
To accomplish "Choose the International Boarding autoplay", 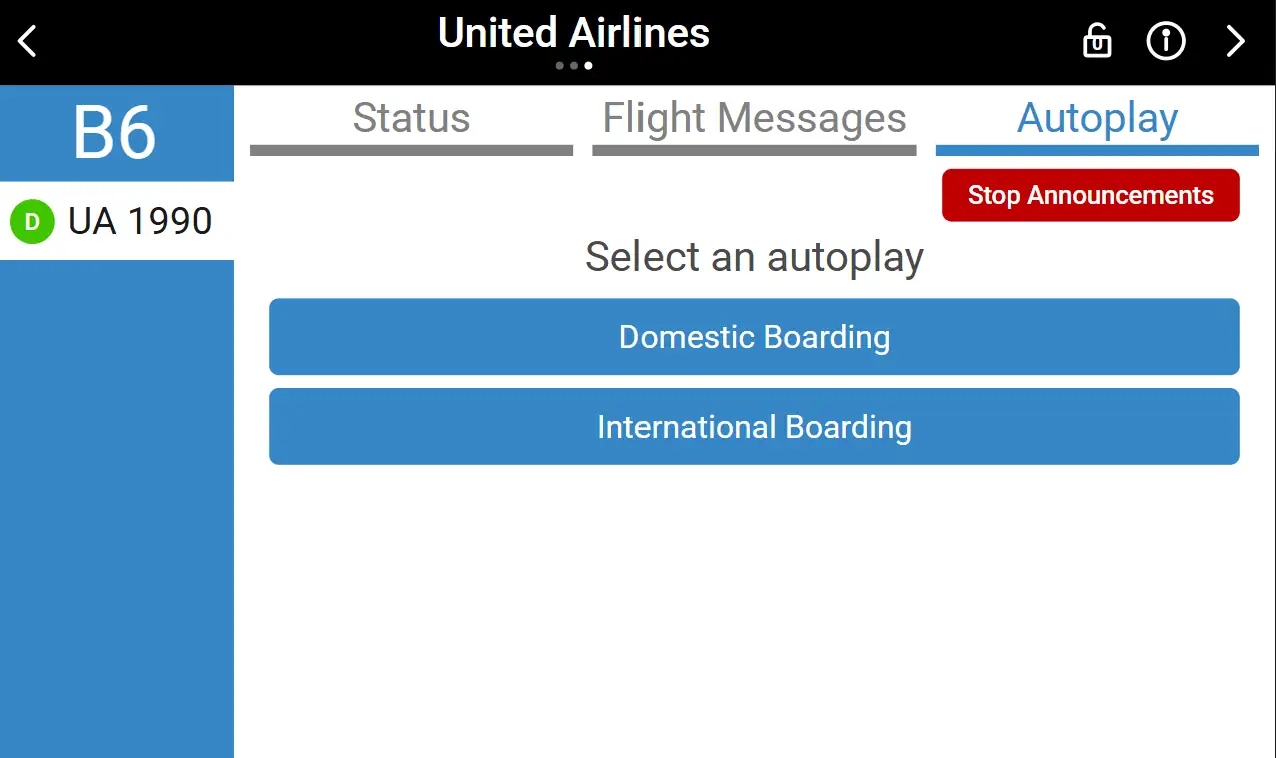I will click(754, 427).
